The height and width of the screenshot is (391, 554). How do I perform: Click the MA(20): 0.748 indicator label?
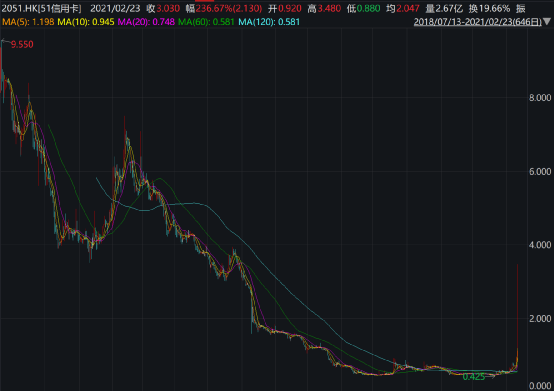point(146,22)
